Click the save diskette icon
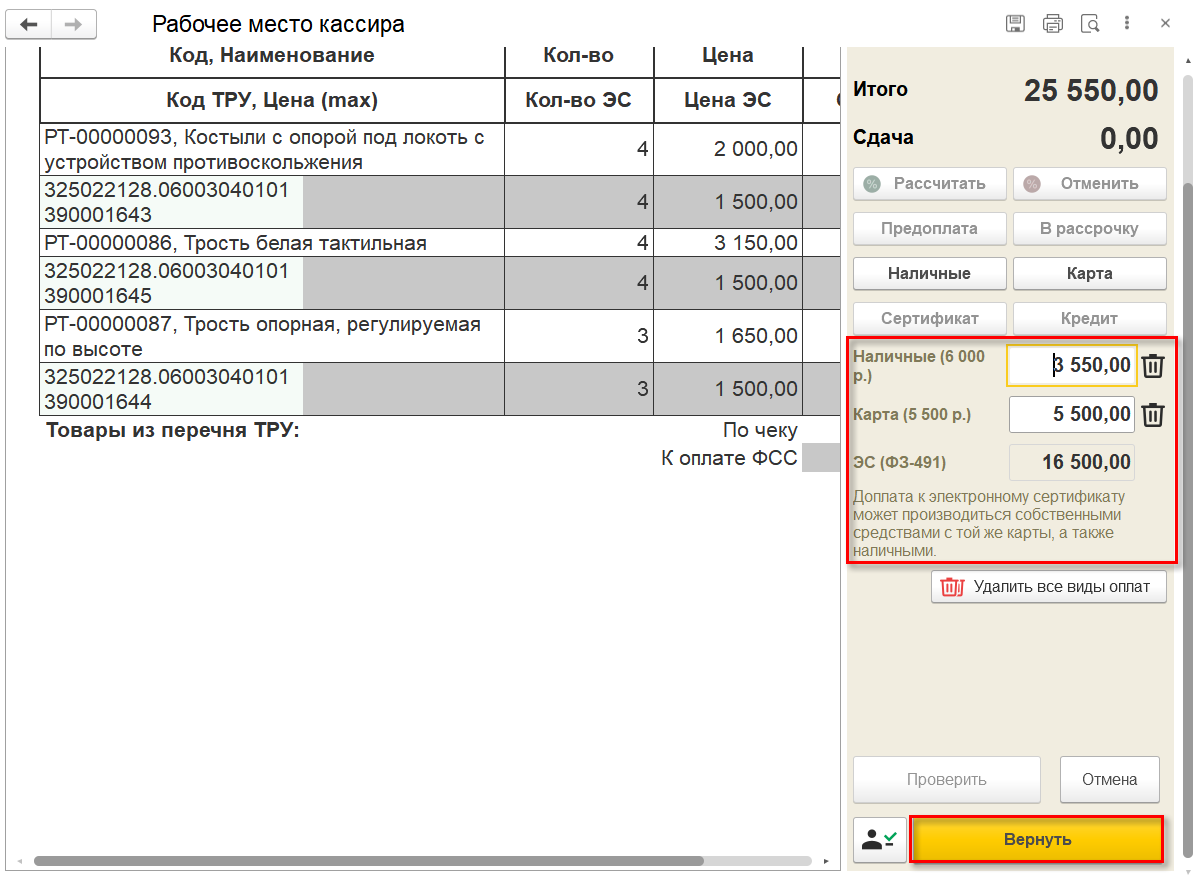1195x886 pixels. coord(1015,24)
